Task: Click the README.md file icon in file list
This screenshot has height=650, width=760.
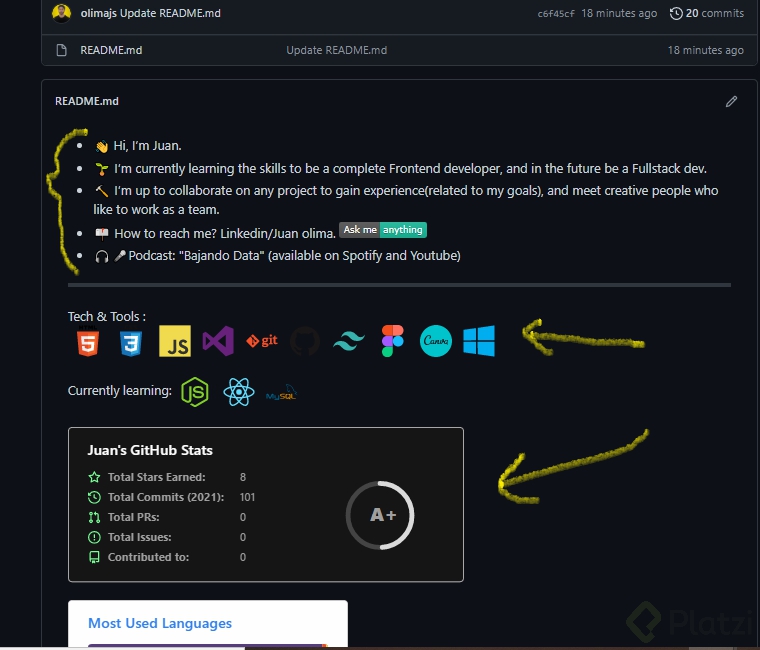Action: [62, 50]
